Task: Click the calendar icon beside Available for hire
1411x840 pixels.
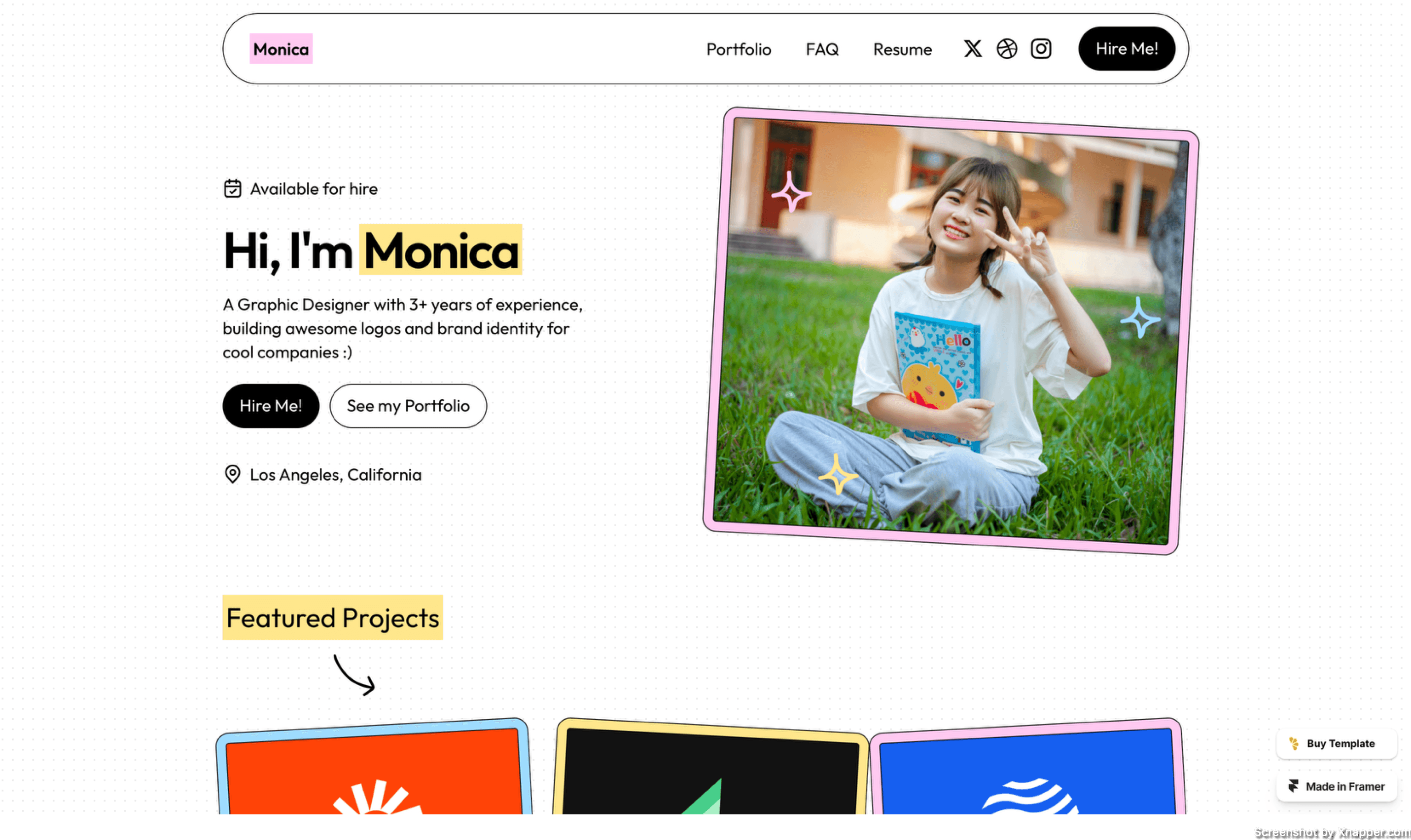Action: (x=232, y=188)
